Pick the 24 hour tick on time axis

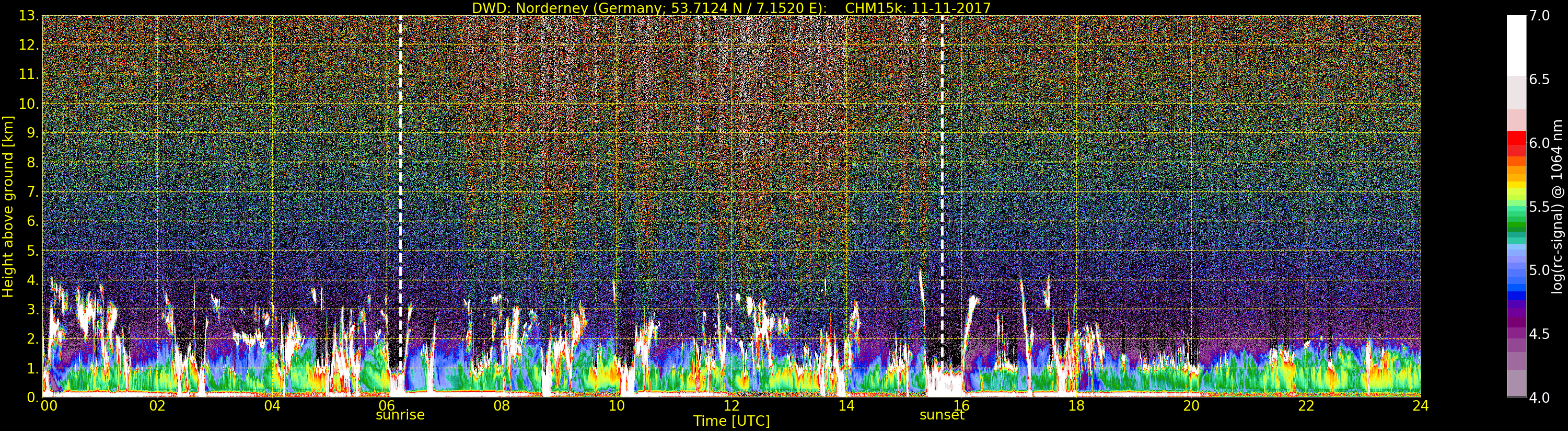tap(1420, 406)
